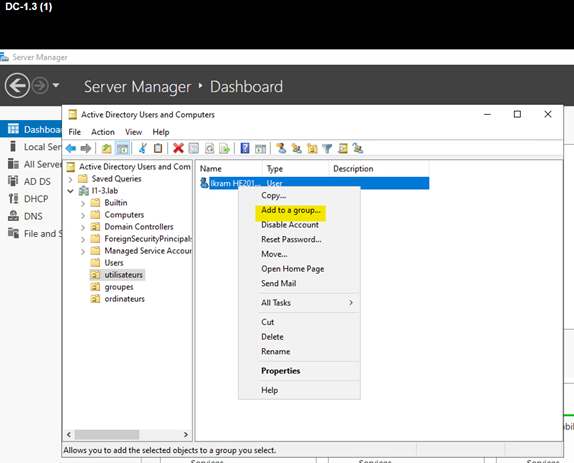574x463 pixels.
Task: Click the filter funnel toolbar icon
Action: [327, 148]
